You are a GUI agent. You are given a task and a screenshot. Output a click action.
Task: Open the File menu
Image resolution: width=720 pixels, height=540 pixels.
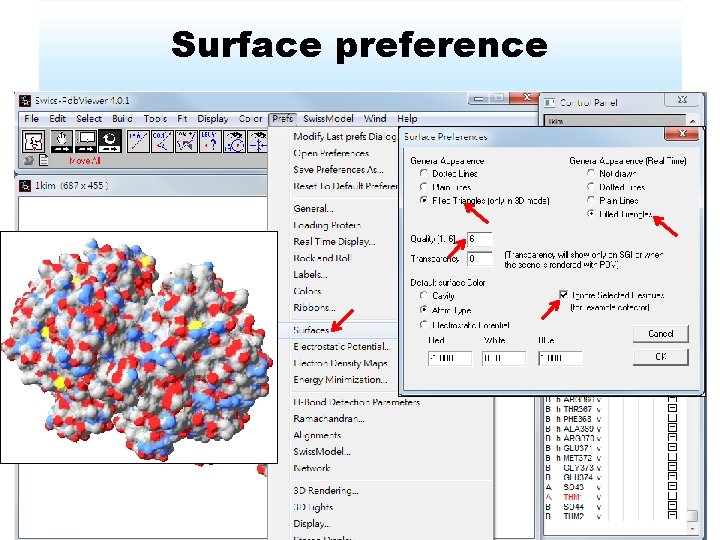click(31, 118)
